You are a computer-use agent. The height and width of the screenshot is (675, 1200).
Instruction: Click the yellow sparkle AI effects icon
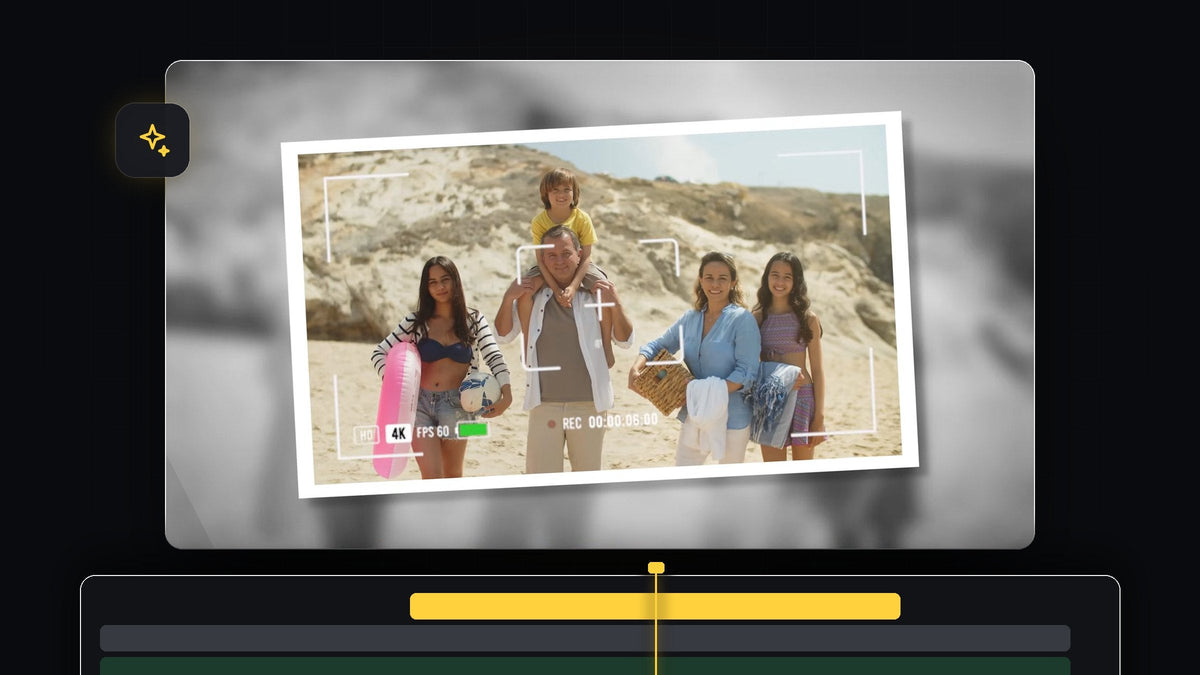tap(152, 140)
